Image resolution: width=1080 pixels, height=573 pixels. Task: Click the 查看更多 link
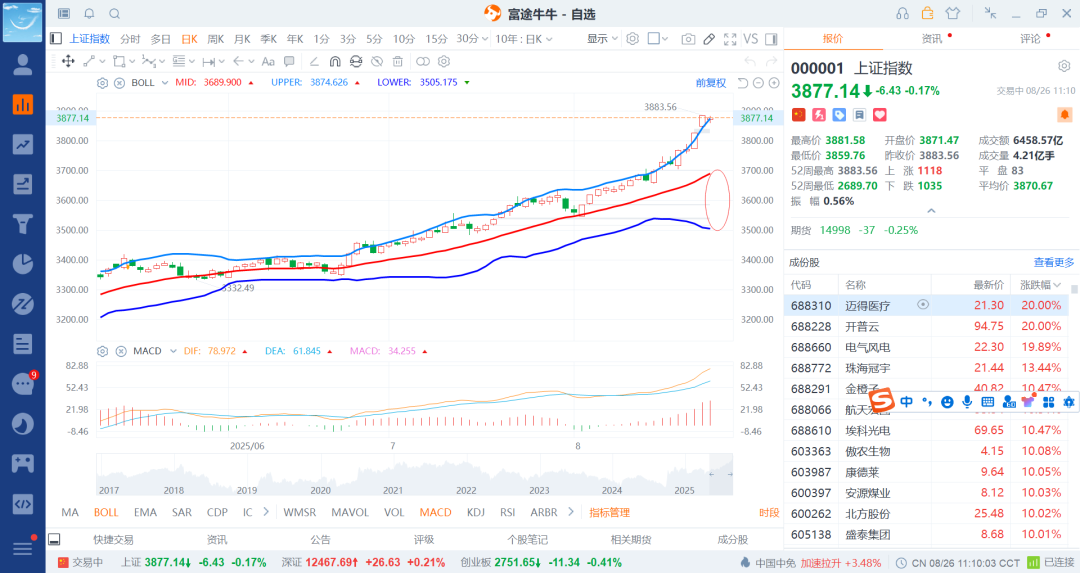pos(1053,262)
